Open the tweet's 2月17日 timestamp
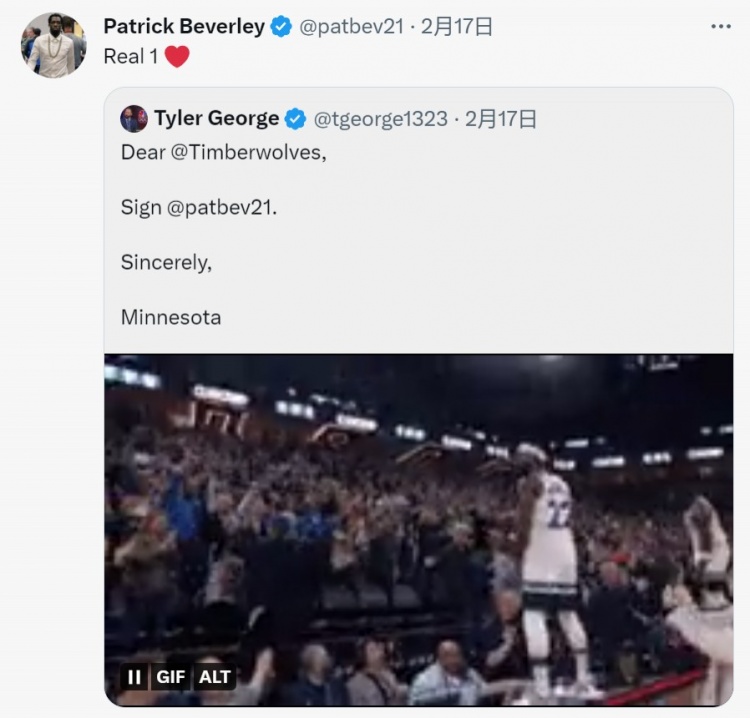This screenshot has width=750, height=718. click(457, 26)
